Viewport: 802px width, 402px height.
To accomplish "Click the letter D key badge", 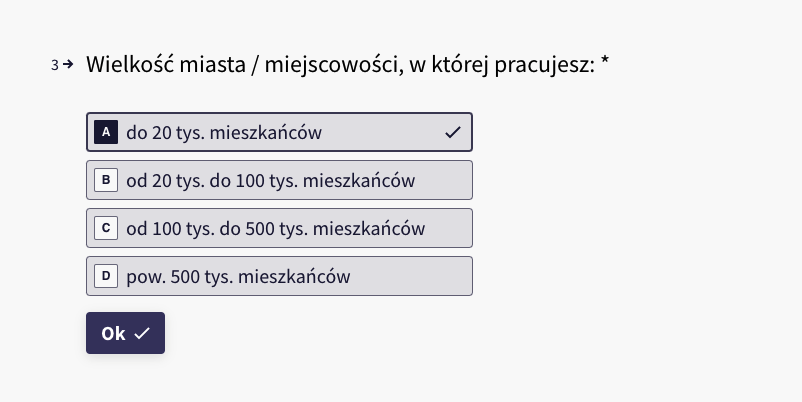I will (106, 276).
